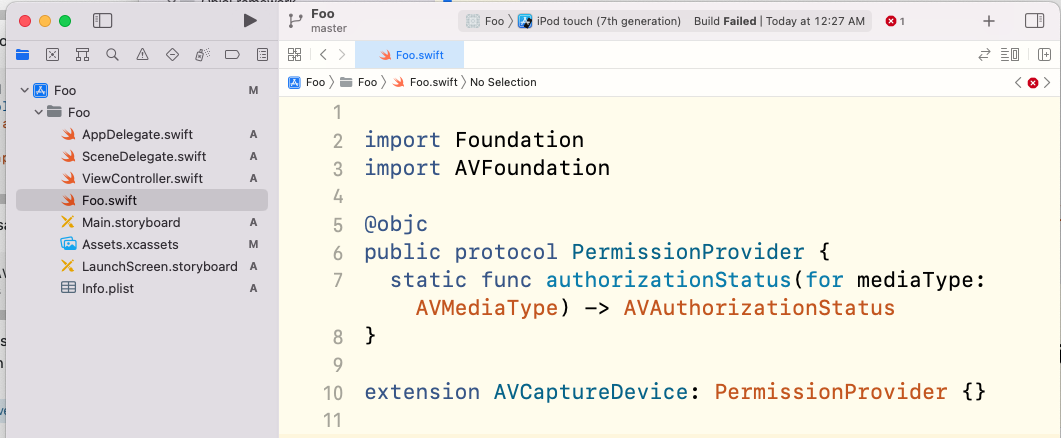Image resolution: width=1061 pixels, height=438 pixels.
Task: Click the source control branch icon
Action: [x=295, y=21]
